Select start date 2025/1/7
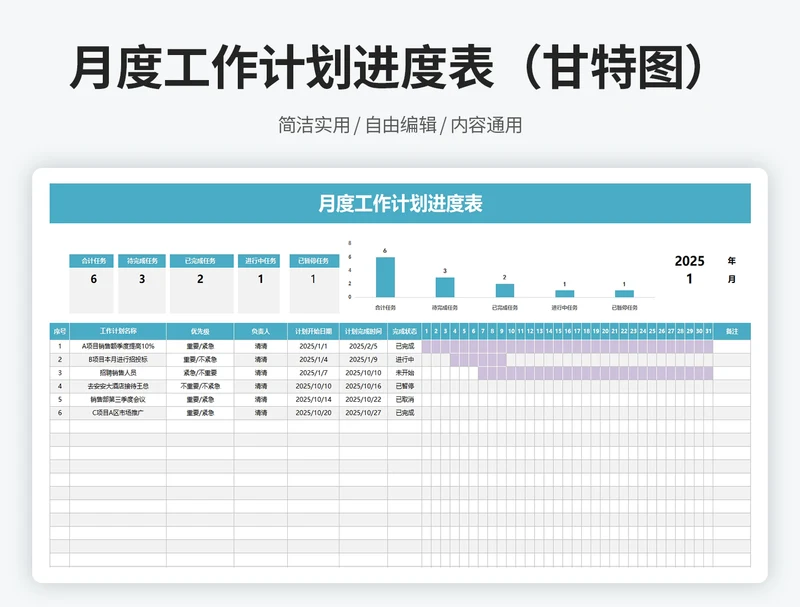Image resolution: width=800 pixels, height=607 pixels. [313, 373]
